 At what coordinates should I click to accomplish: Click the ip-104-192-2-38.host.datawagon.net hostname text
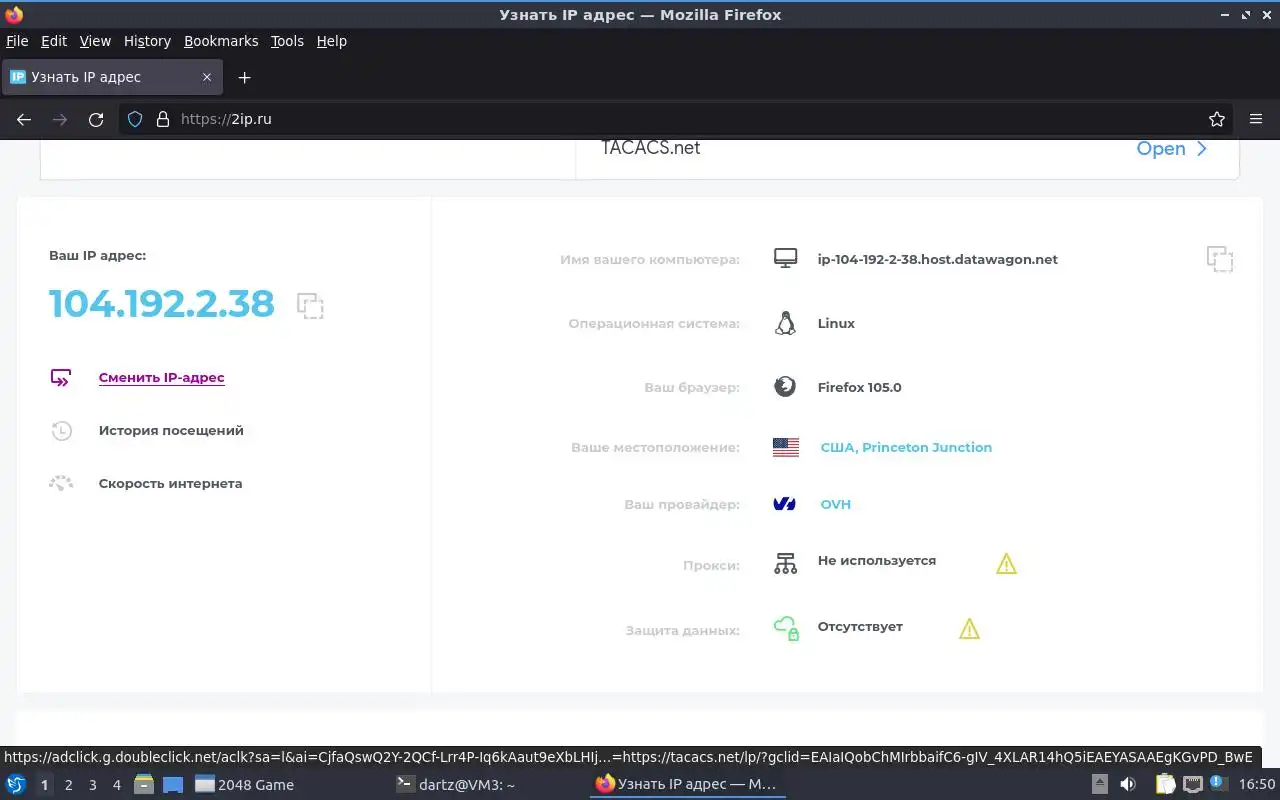pyautogui.click(x=938, y=259)
